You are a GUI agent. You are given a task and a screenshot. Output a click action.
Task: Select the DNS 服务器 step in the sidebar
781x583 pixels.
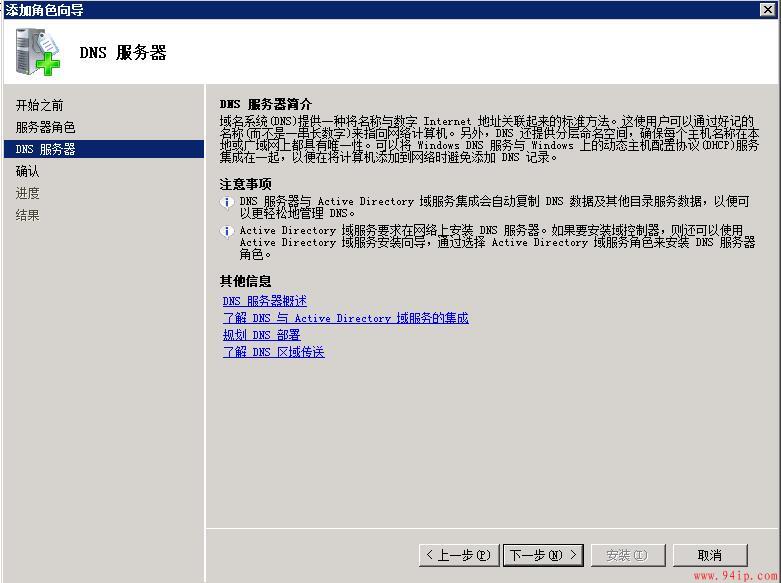[x=104, y=149]
